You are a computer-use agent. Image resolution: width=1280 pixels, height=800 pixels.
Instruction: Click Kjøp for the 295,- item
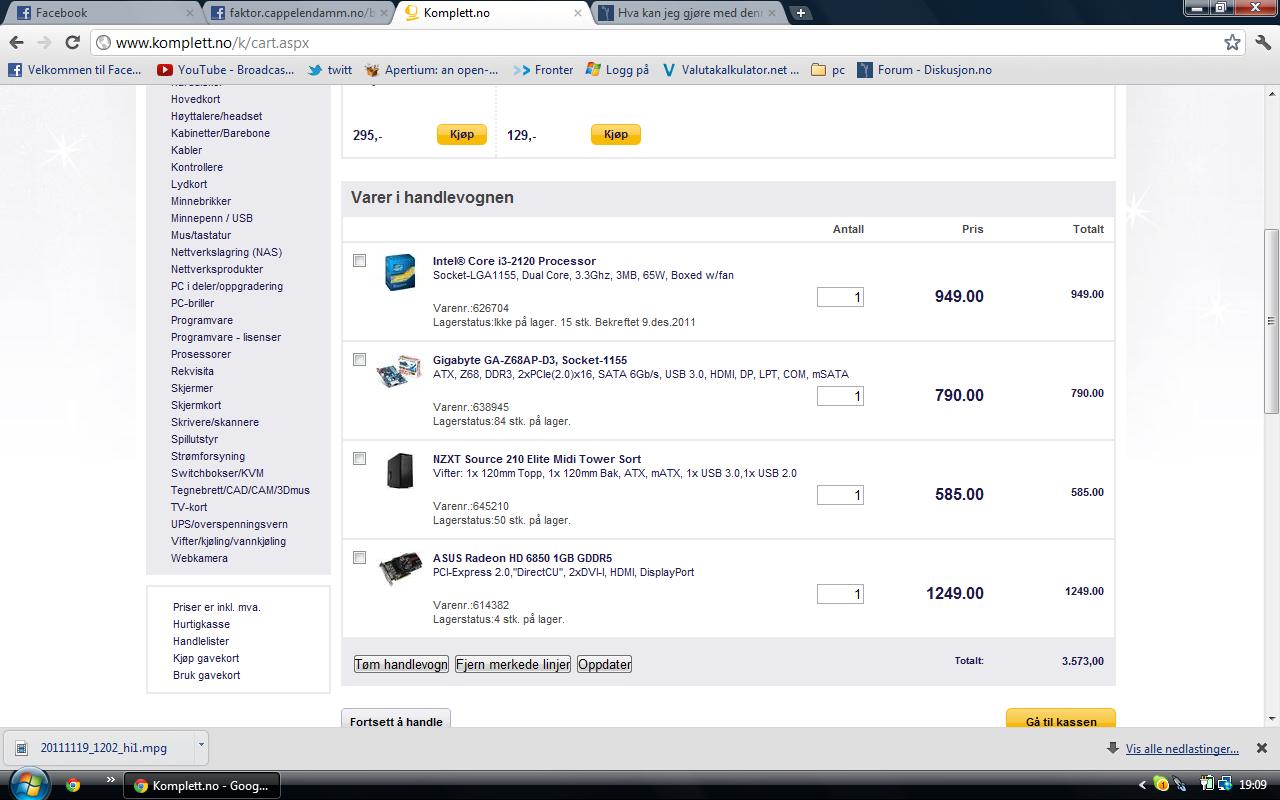462,134
